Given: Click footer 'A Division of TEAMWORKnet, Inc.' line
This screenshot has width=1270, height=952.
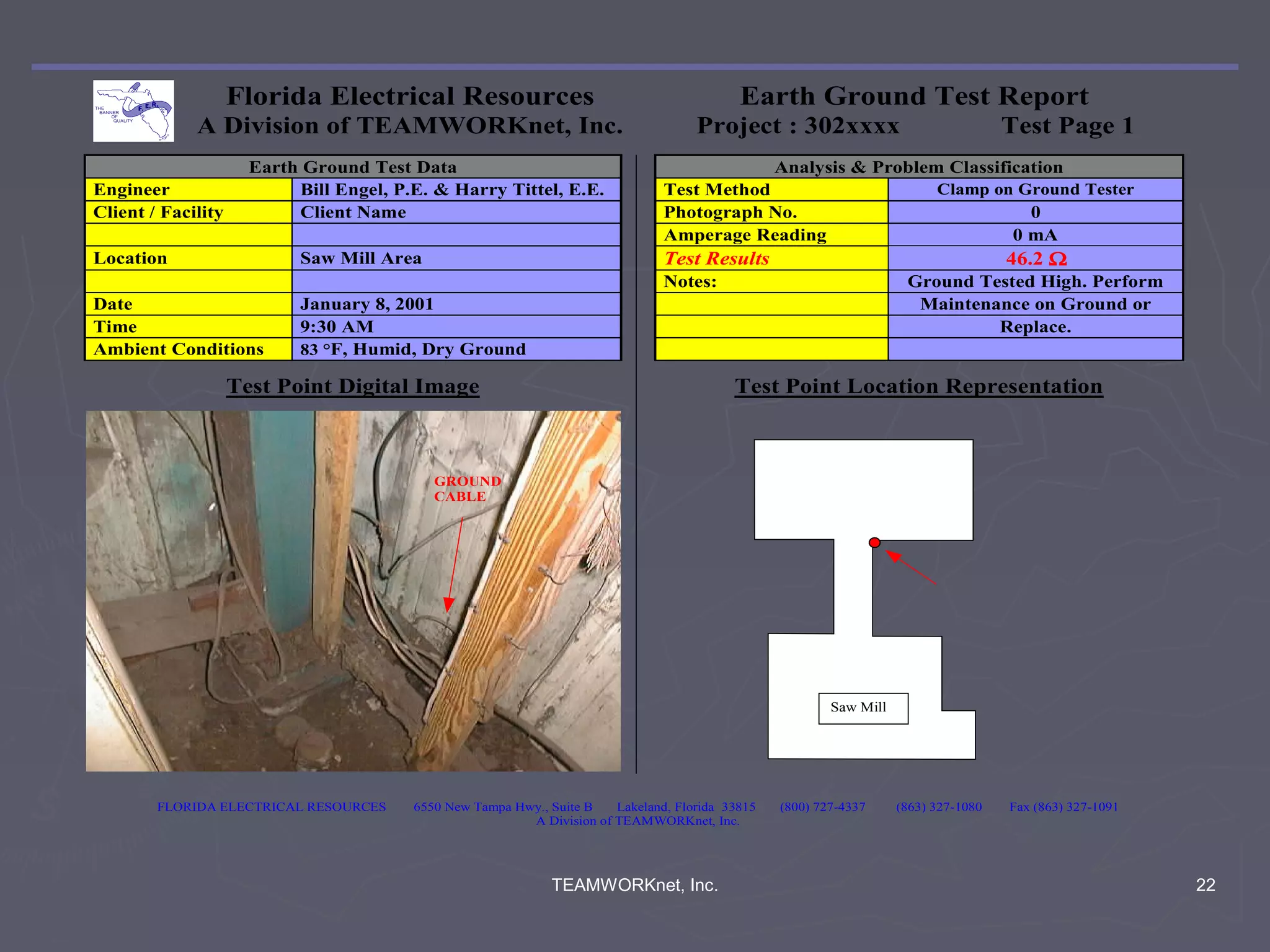Looking at the screenshot, I should pyautogui.click(x=637, y=821).
